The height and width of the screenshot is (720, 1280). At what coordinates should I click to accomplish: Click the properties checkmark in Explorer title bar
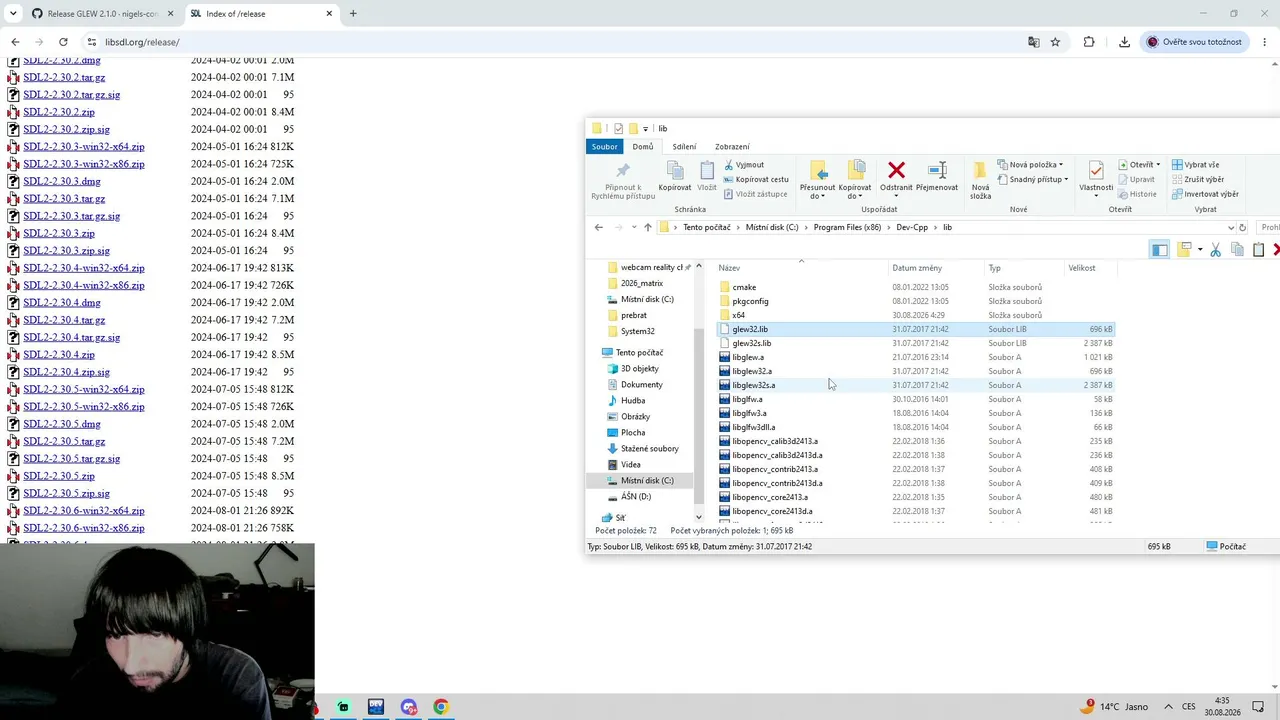click(x=619, y=129)
